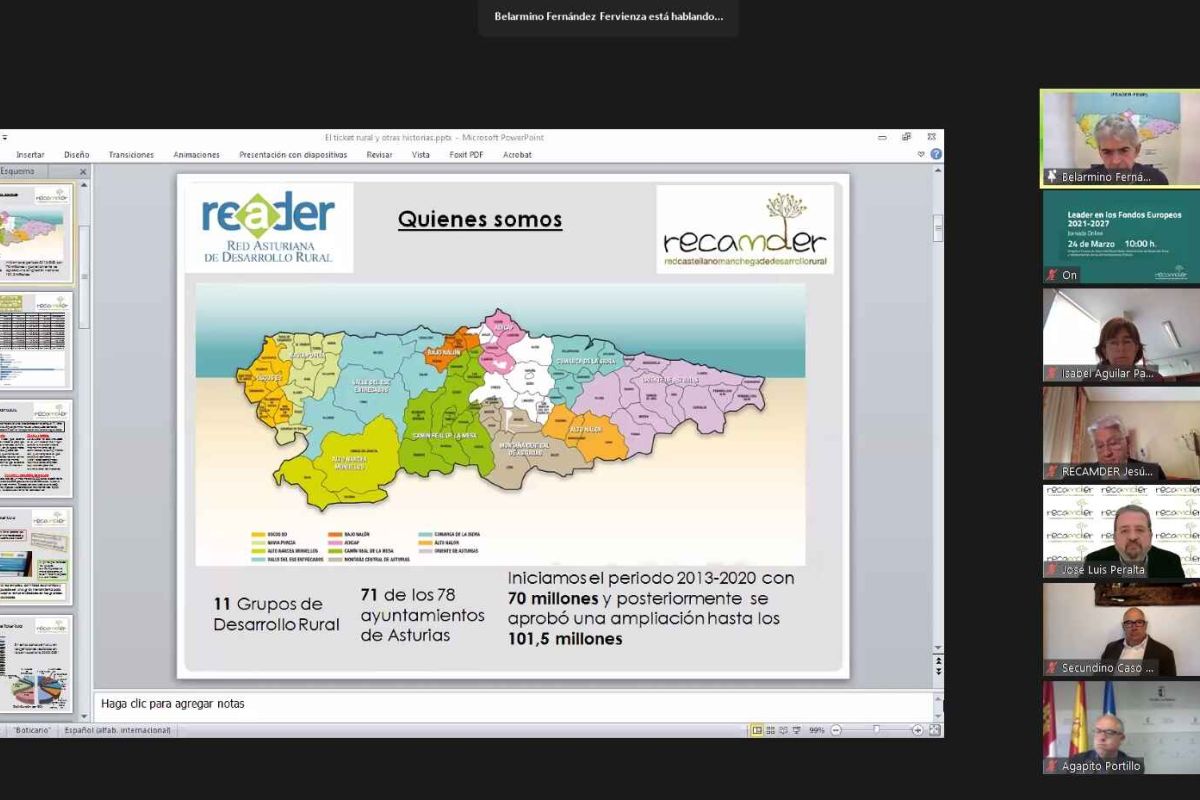Click 'Iniciamos el periodo 2013-2020' text box

(x=651, y=608)
